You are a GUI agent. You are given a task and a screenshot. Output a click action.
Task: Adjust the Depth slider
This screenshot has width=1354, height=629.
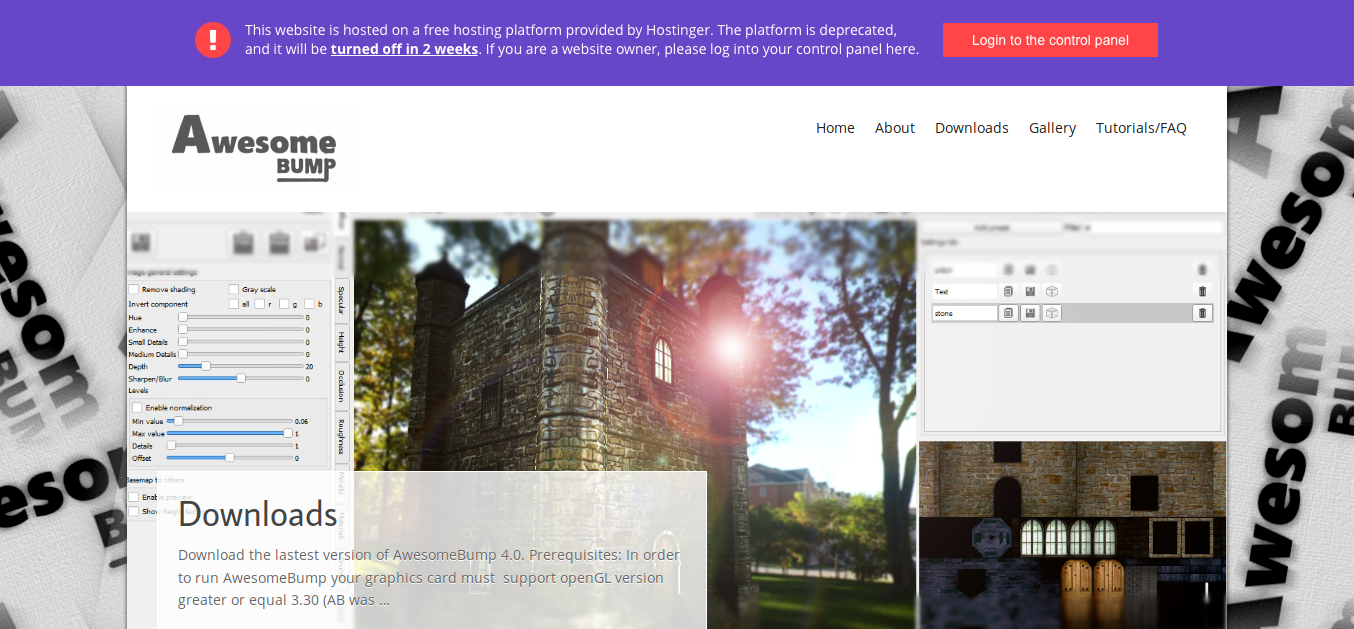205,366
